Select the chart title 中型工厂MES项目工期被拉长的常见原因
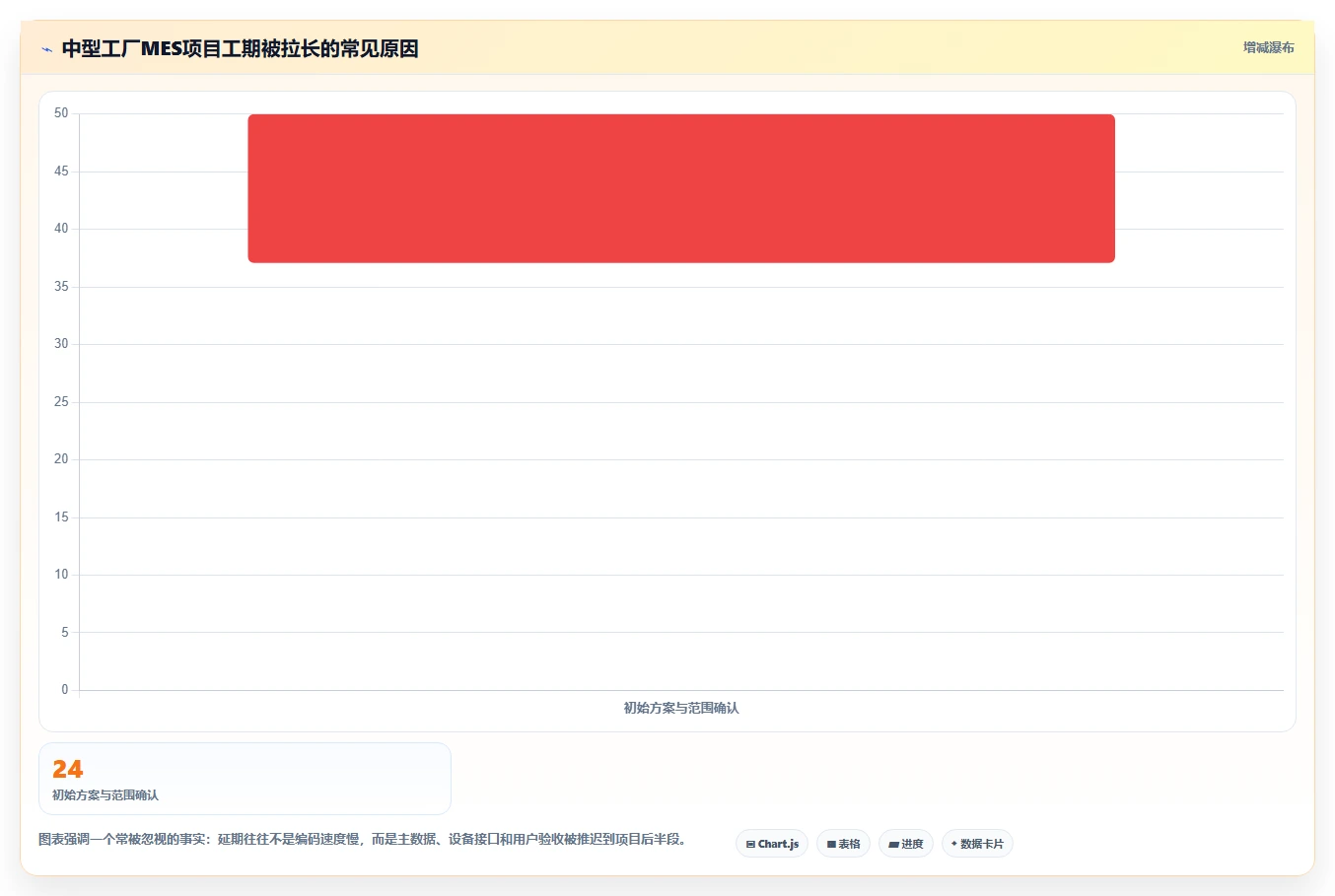The image size is (1335, 896). (240, 48)
